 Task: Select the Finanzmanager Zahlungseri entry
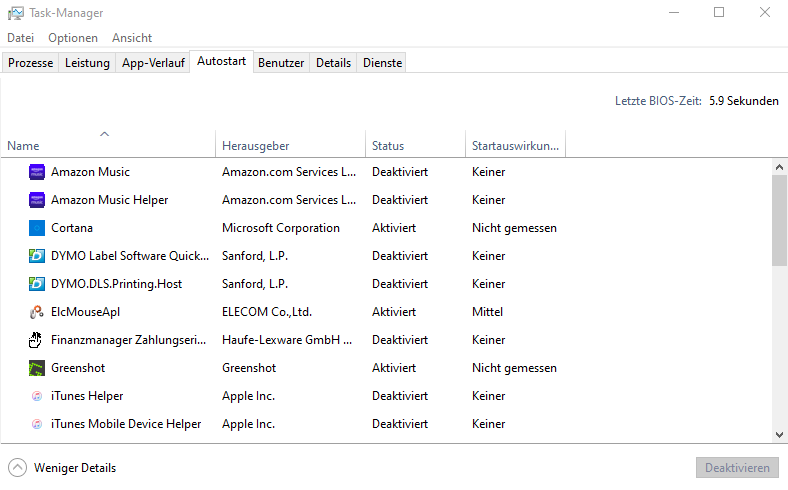[128, 340]
